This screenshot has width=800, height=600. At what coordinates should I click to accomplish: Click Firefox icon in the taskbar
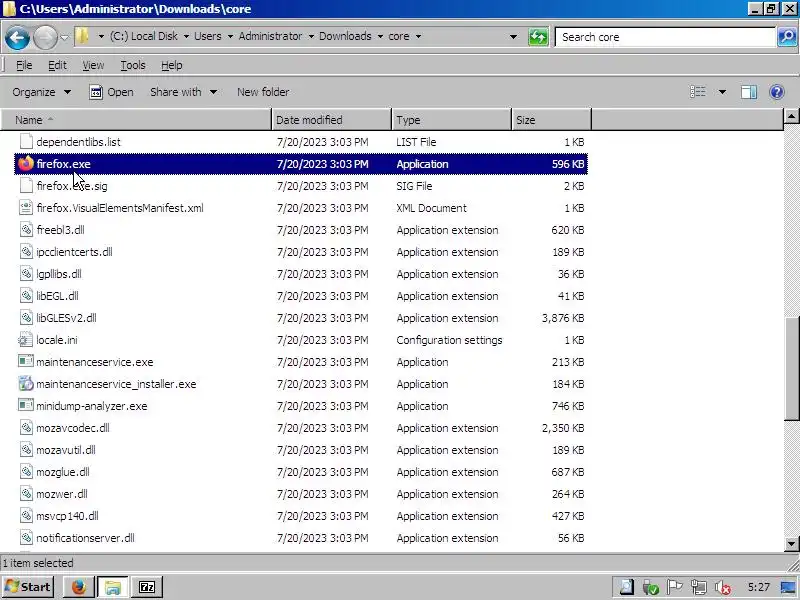pyautogui.click(x=79, y=587)
